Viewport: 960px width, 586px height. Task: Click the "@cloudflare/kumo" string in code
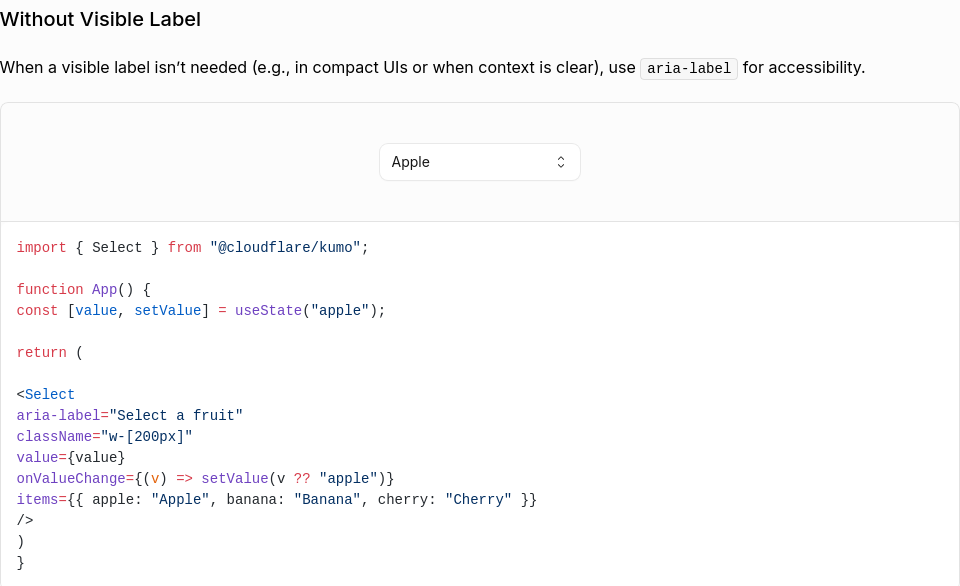coord(285,247)
